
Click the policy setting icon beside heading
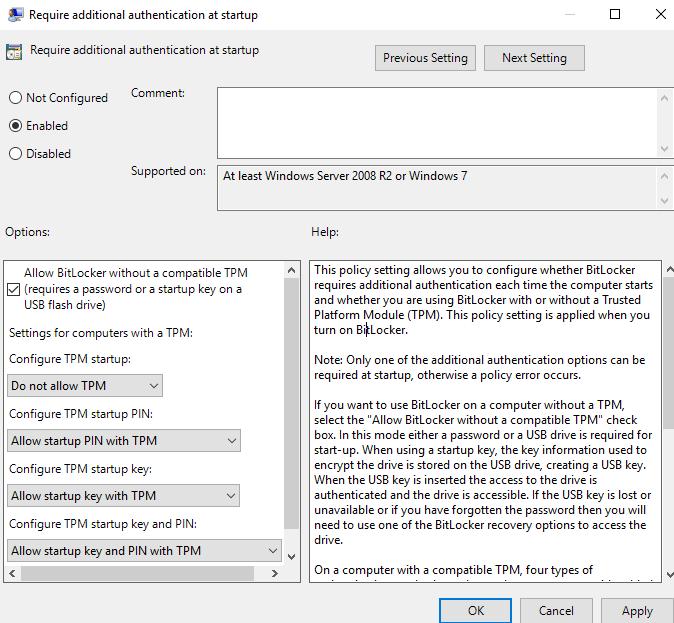(x=14, y=52)
